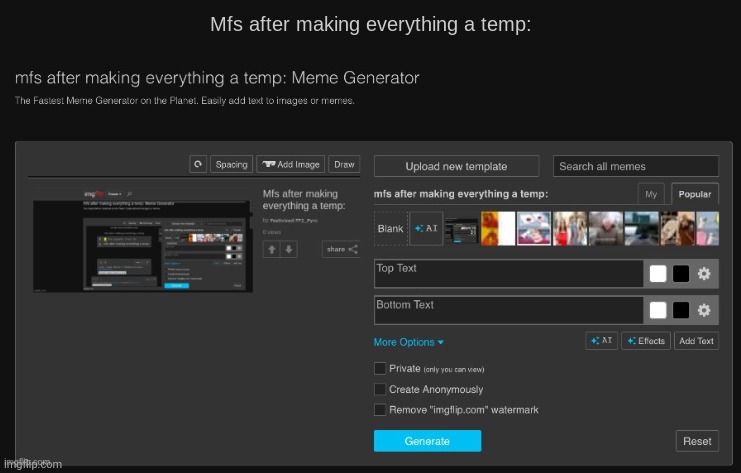Click the blue Generate button
The width and height of the screenshot is (741, 473).
click(427, 441)
